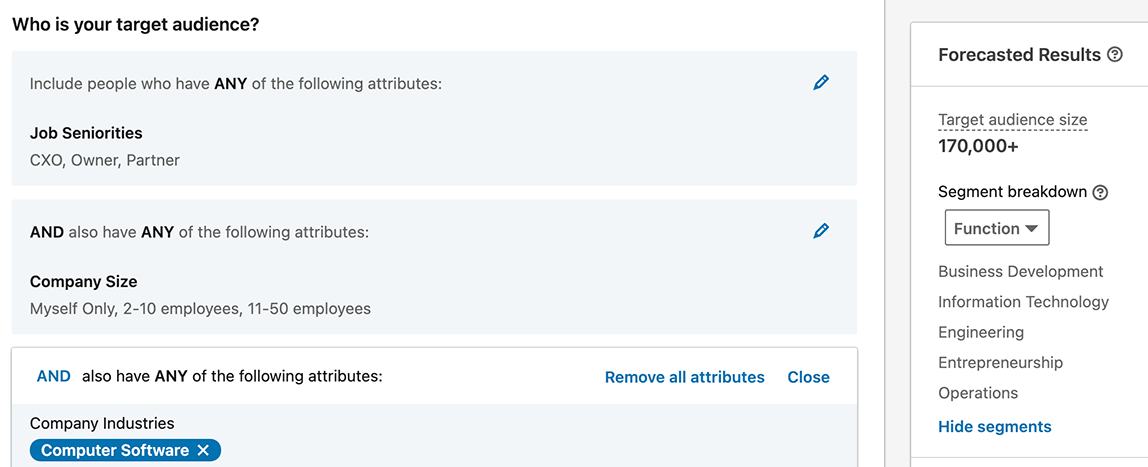Screen dimensions: 1148x467
Task: Remove the Computer Software chip via its X
Action: pos(203,451)
